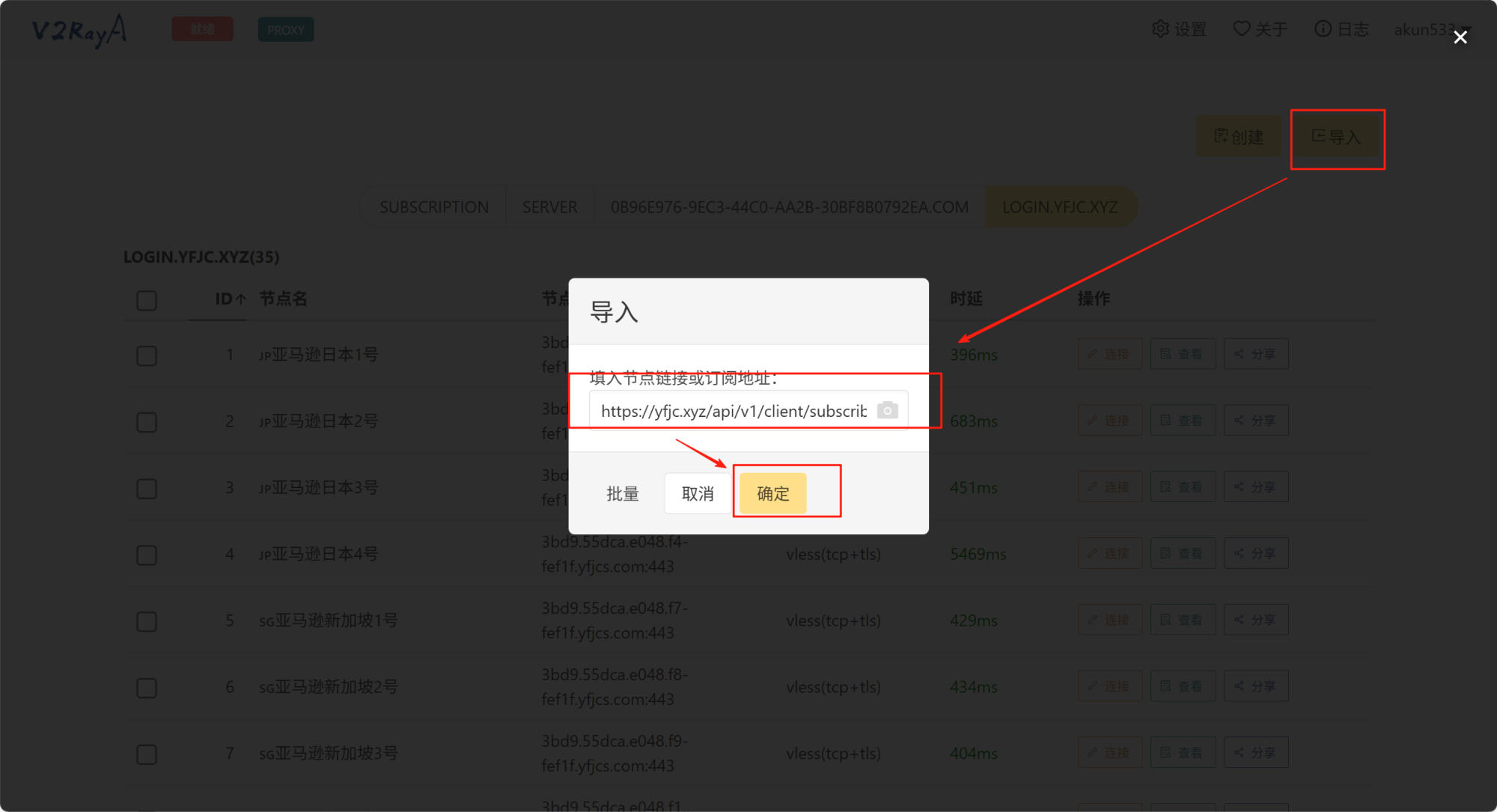Share JP Amazon Japan 1 node

[x=1255, y=354]
